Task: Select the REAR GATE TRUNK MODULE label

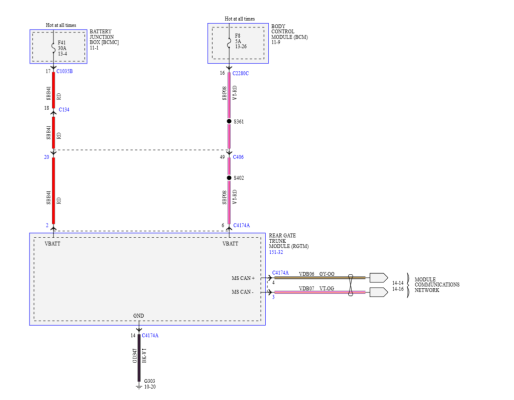Action: (289, 241)
